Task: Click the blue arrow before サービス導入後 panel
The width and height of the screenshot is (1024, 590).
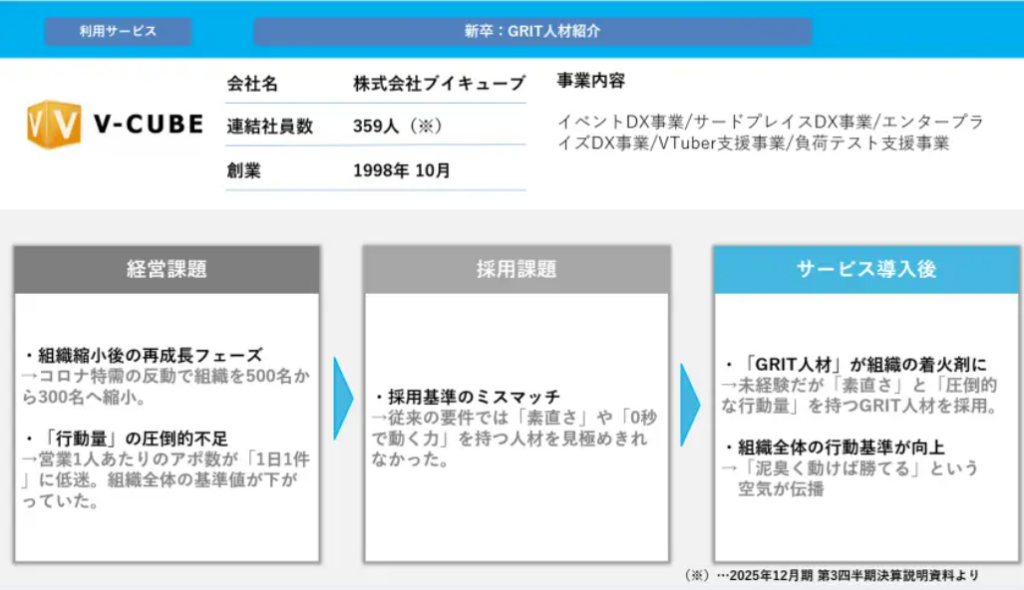Action: (690, 404)
